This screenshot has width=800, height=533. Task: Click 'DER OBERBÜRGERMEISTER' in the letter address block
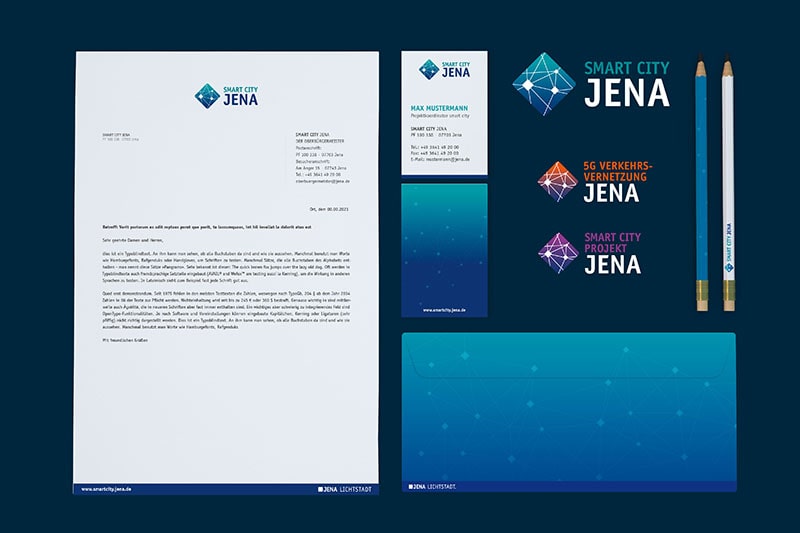coord(320,141)
